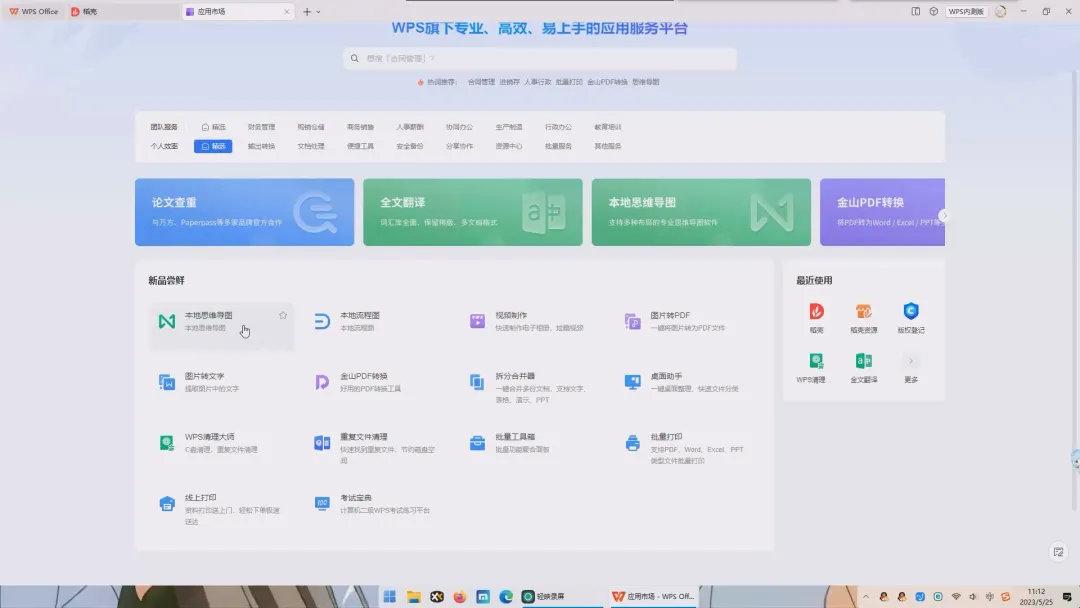Image resolution: width=1080 pixels, height=608 pixels.
Task: Select highlighted 精选 in 个人效率 row
Action: pyautogui.click(x=213, y=146)
